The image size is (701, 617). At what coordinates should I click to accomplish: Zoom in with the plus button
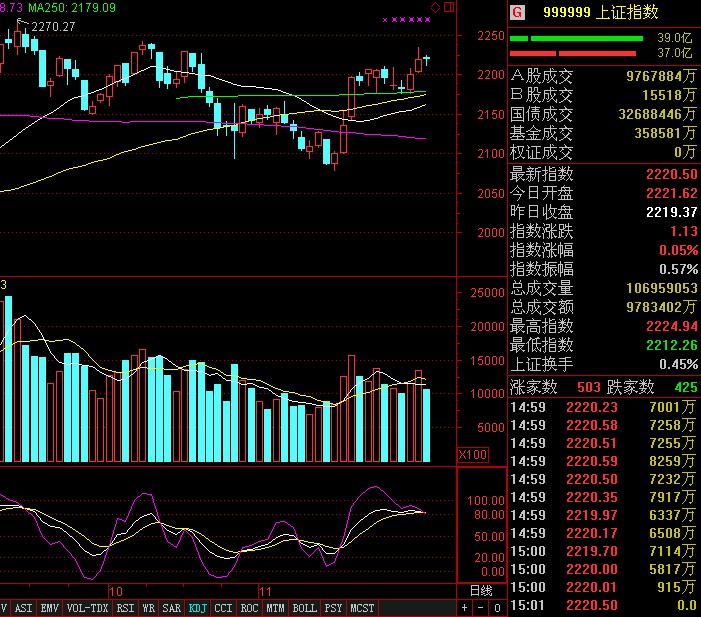tap(465, 608)
